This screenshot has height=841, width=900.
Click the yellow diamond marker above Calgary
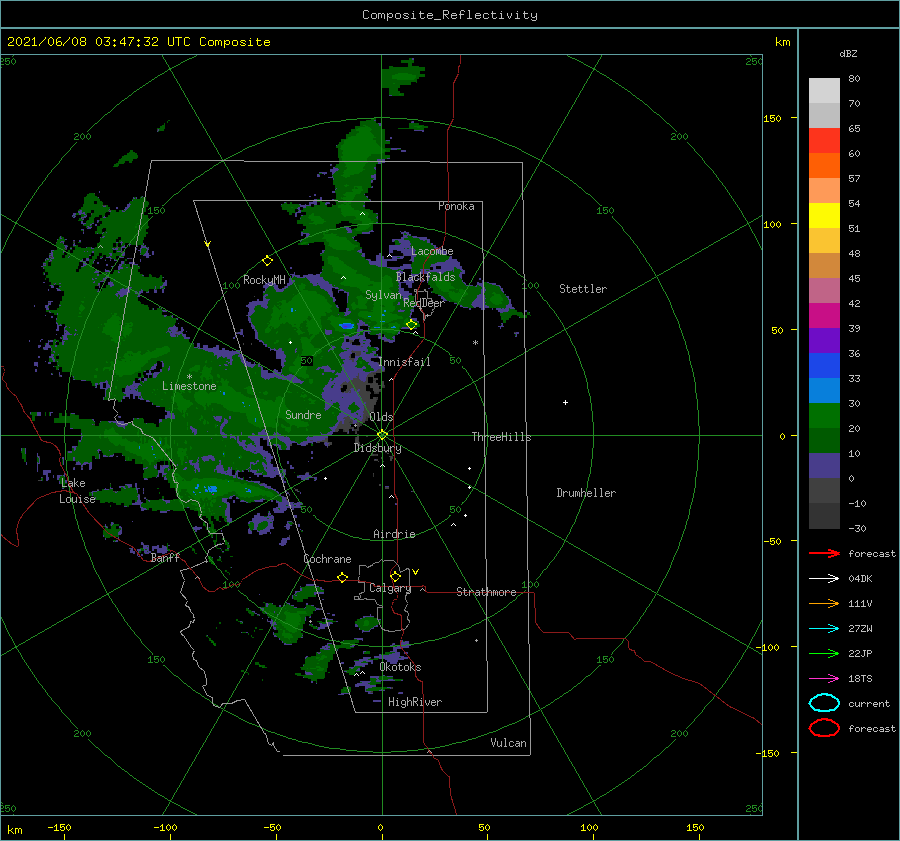[x=395, y=576]
